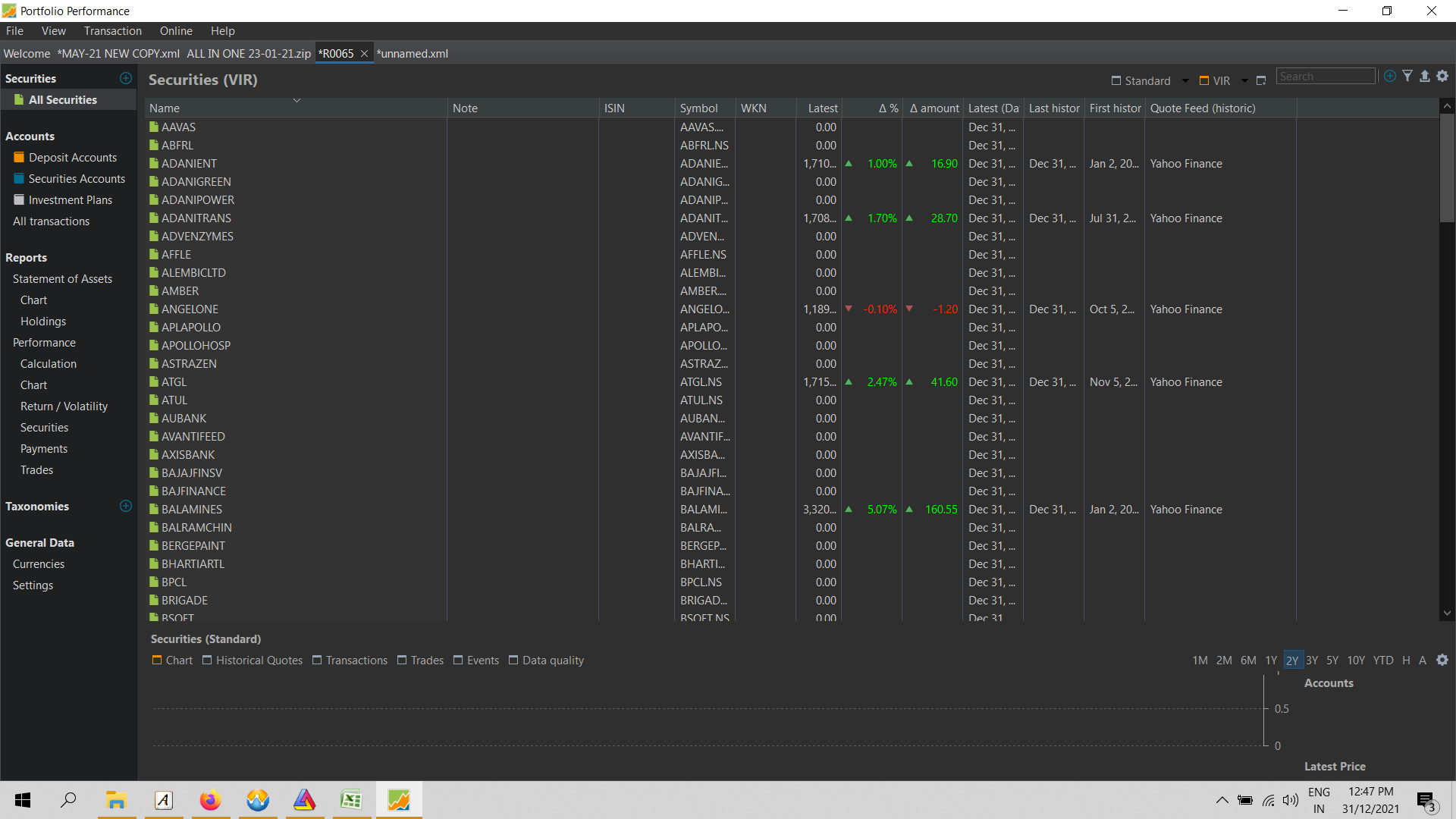
Task: Switch to the unnamed.xml tab
Action: pyautogui.click(x=413, y=54)
